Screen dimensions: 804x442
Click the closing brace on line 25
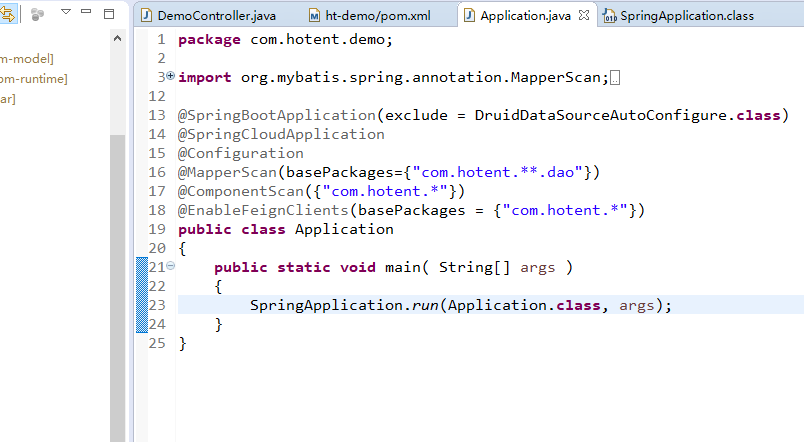pos(183,343)
